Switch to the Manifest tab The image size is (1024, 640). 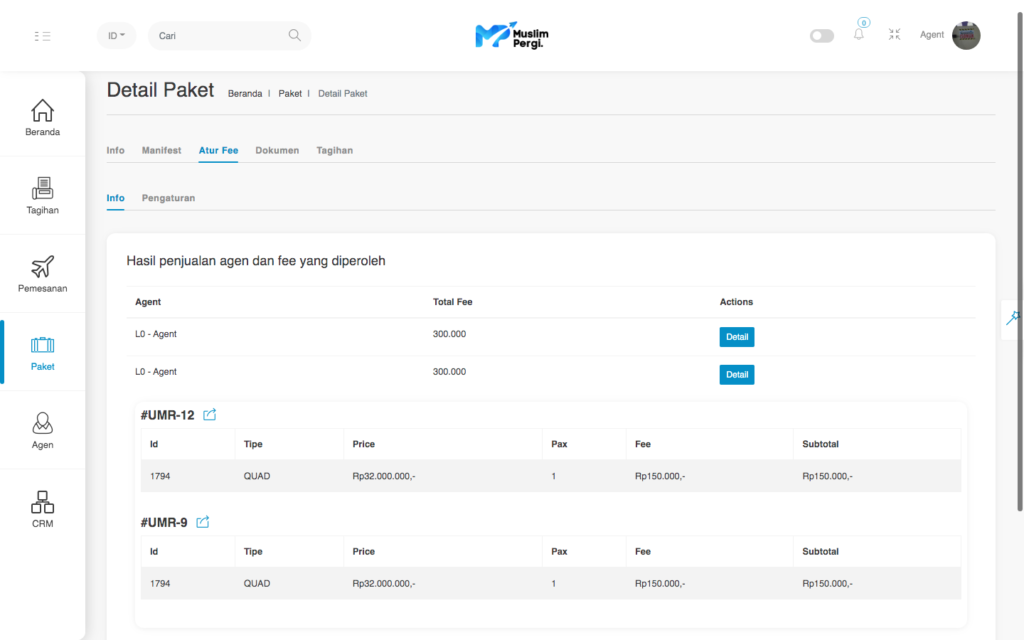pyautogui.click(x=161, y=150)
